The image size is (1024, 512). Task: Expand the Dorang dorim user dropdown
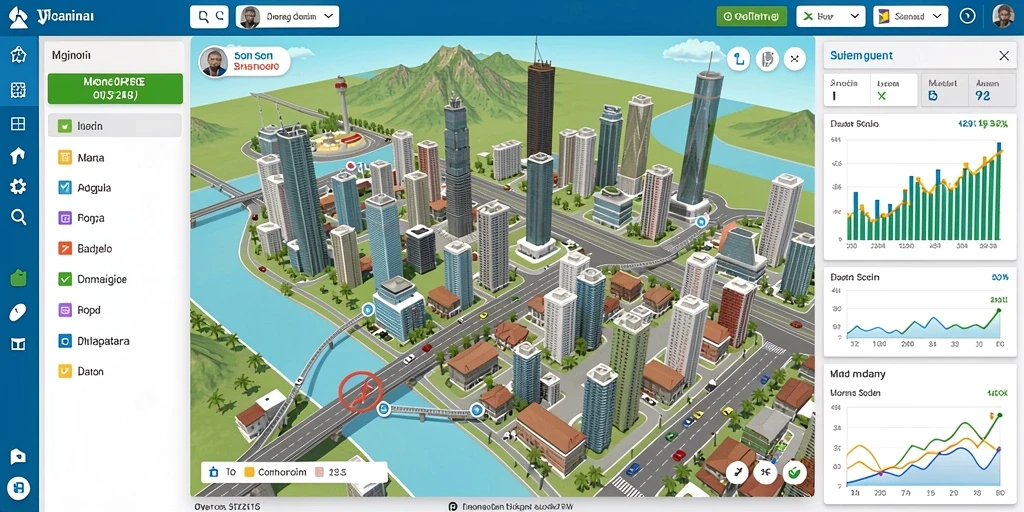tap(287, 16)
